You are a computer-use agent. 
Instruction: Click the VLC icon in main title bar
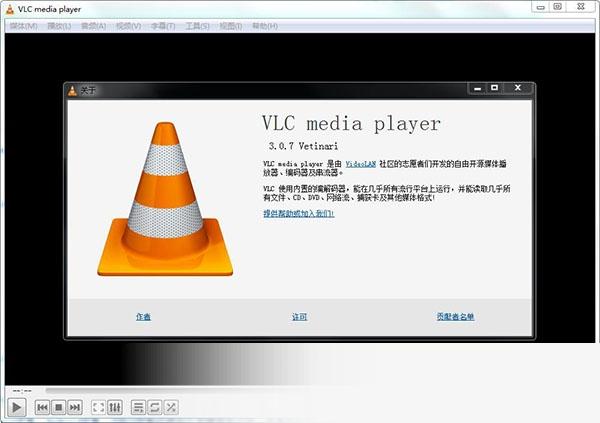click(10, 9)
